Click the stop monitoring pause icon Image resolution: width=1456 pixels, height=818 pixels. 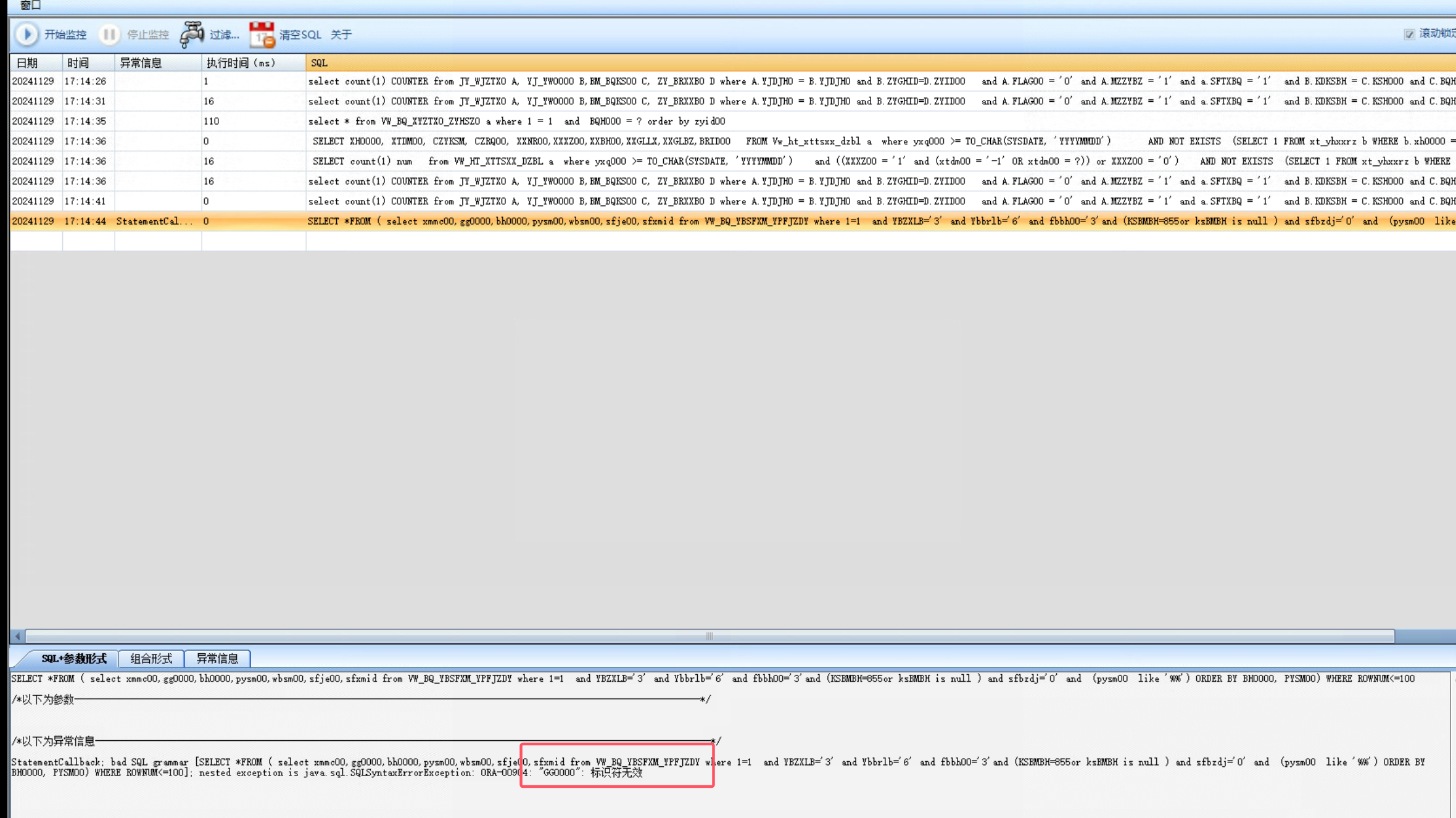[x=109, y=35]
